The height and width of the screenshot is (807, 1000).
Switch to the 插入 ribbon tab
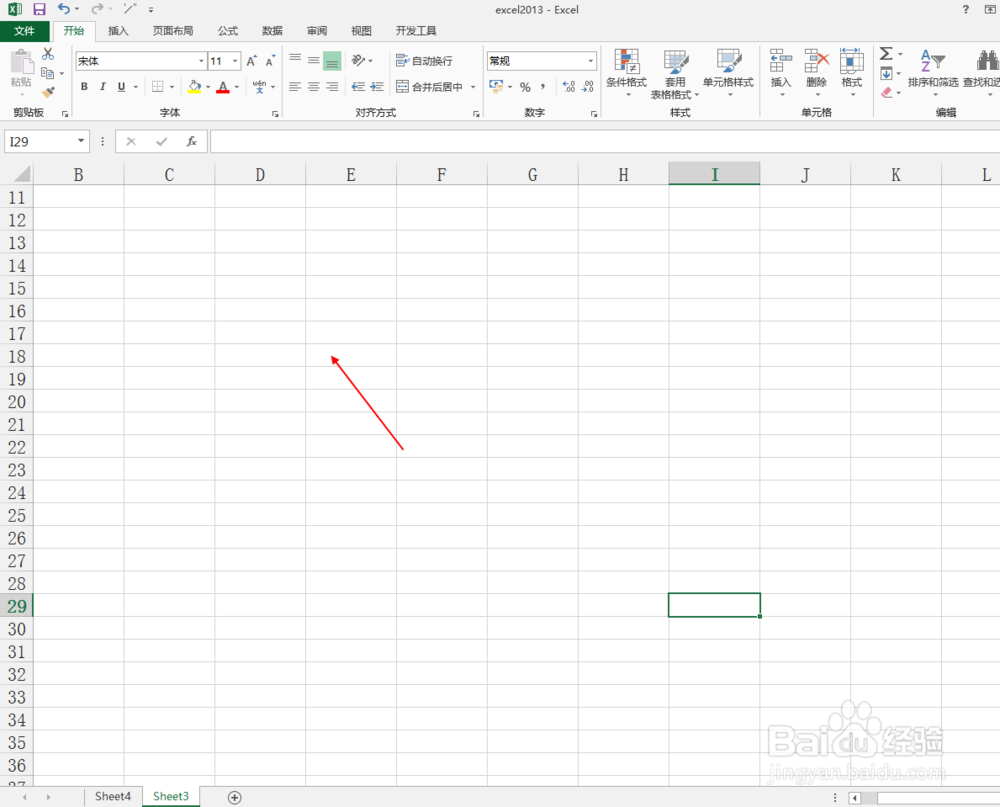click(118, 30)
